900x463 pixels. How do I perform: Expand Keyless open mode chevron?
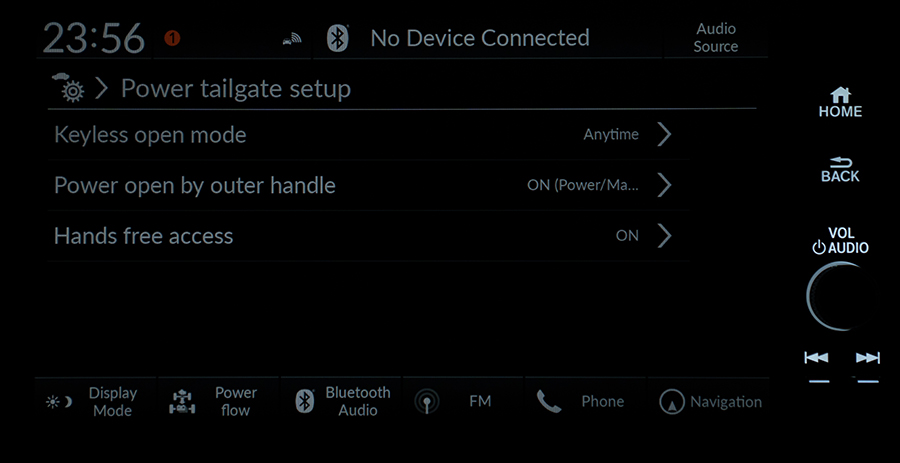click(664, 135)
